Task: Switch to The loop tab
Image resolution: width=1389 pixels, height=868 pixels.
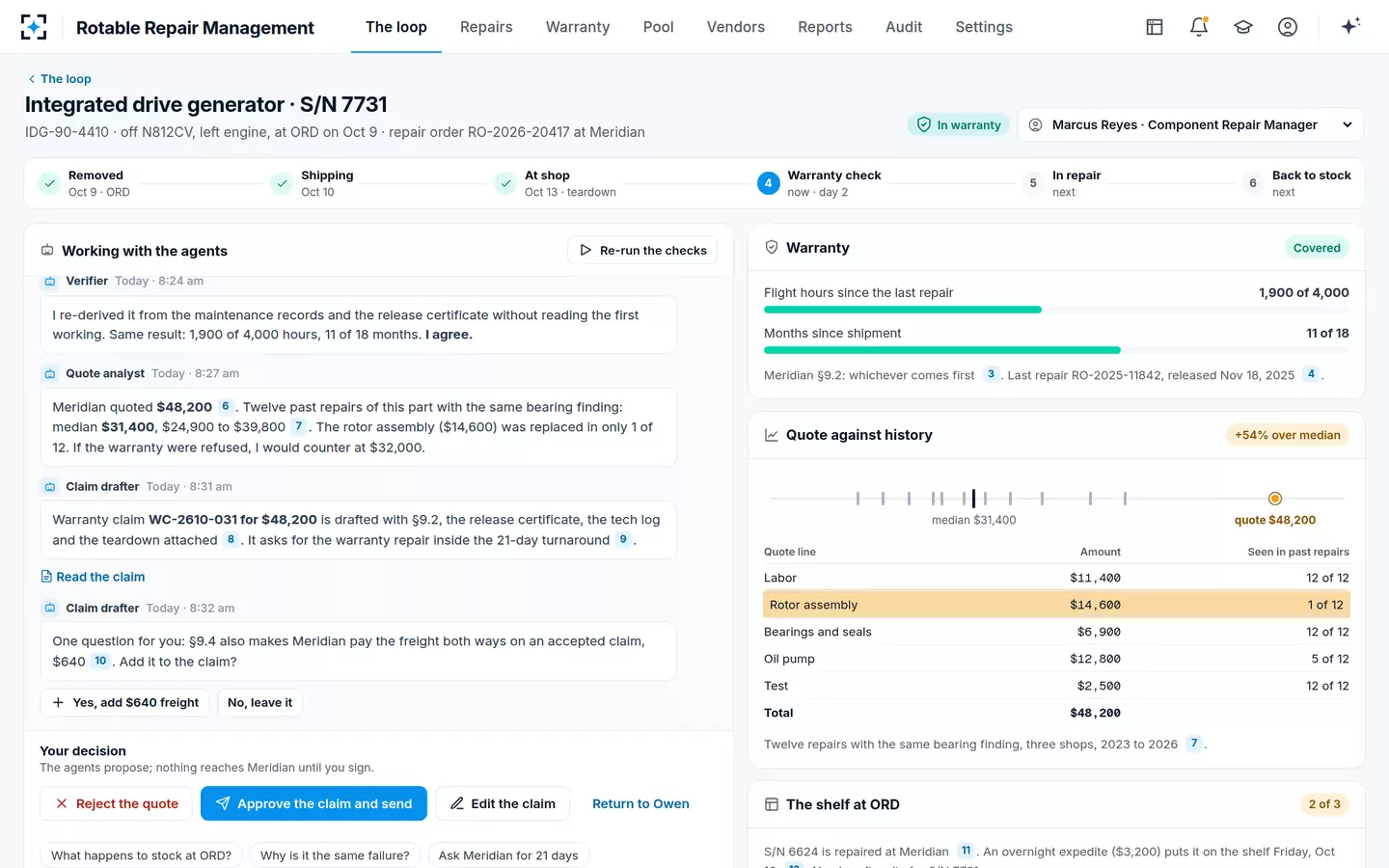Action: 396,27
